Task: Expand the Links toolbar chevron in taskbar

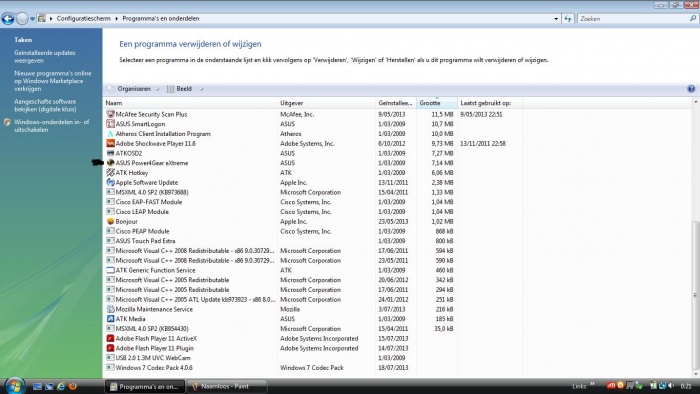Action: click(592, 384)
